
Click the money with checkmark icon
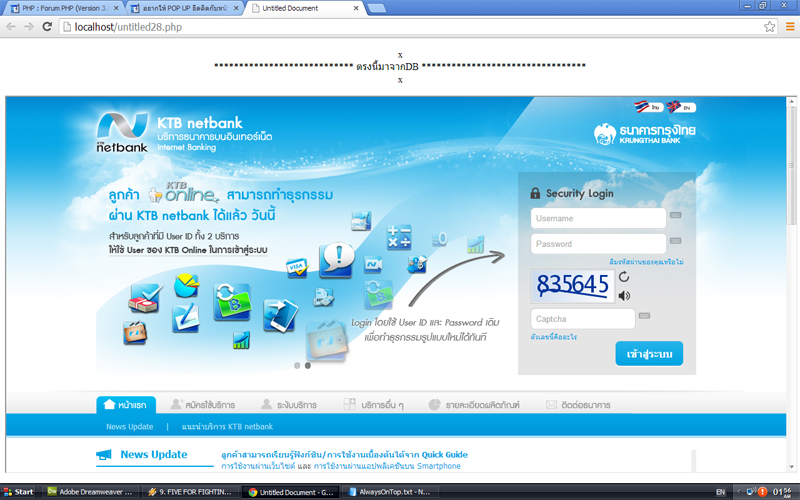point(146,298)
